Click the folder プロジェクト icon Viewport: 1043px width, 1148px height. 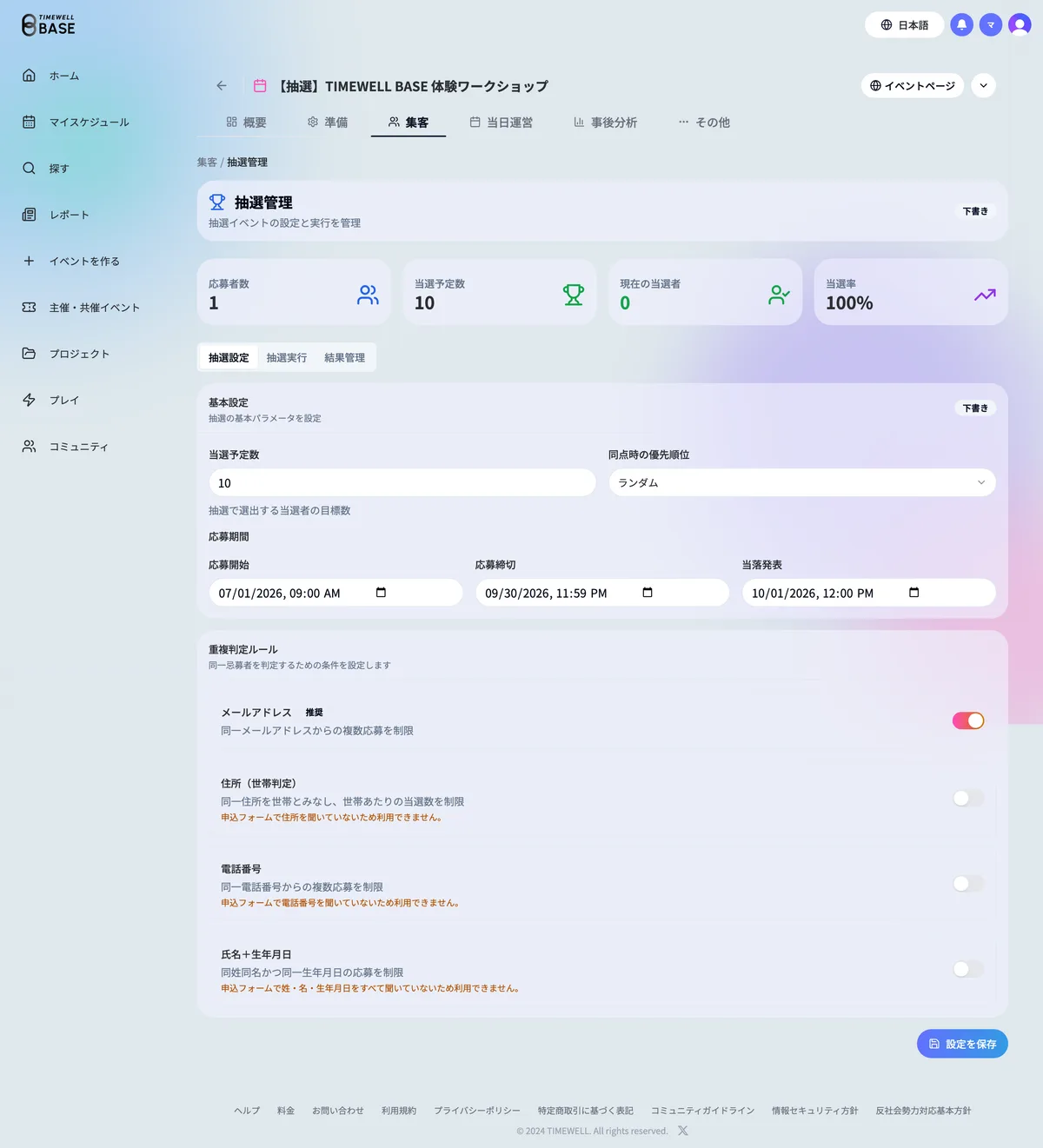pyautogui.click(x=29, y=354)
